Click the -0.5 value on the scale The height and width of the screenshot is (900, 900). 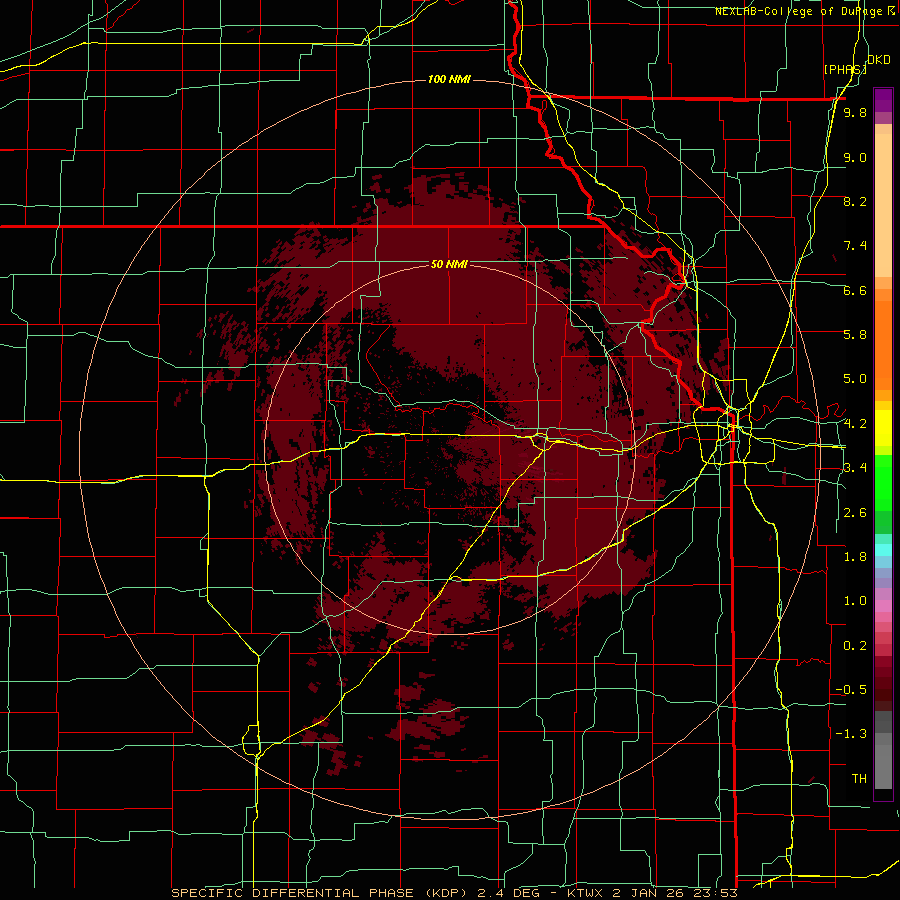(851, 690)
